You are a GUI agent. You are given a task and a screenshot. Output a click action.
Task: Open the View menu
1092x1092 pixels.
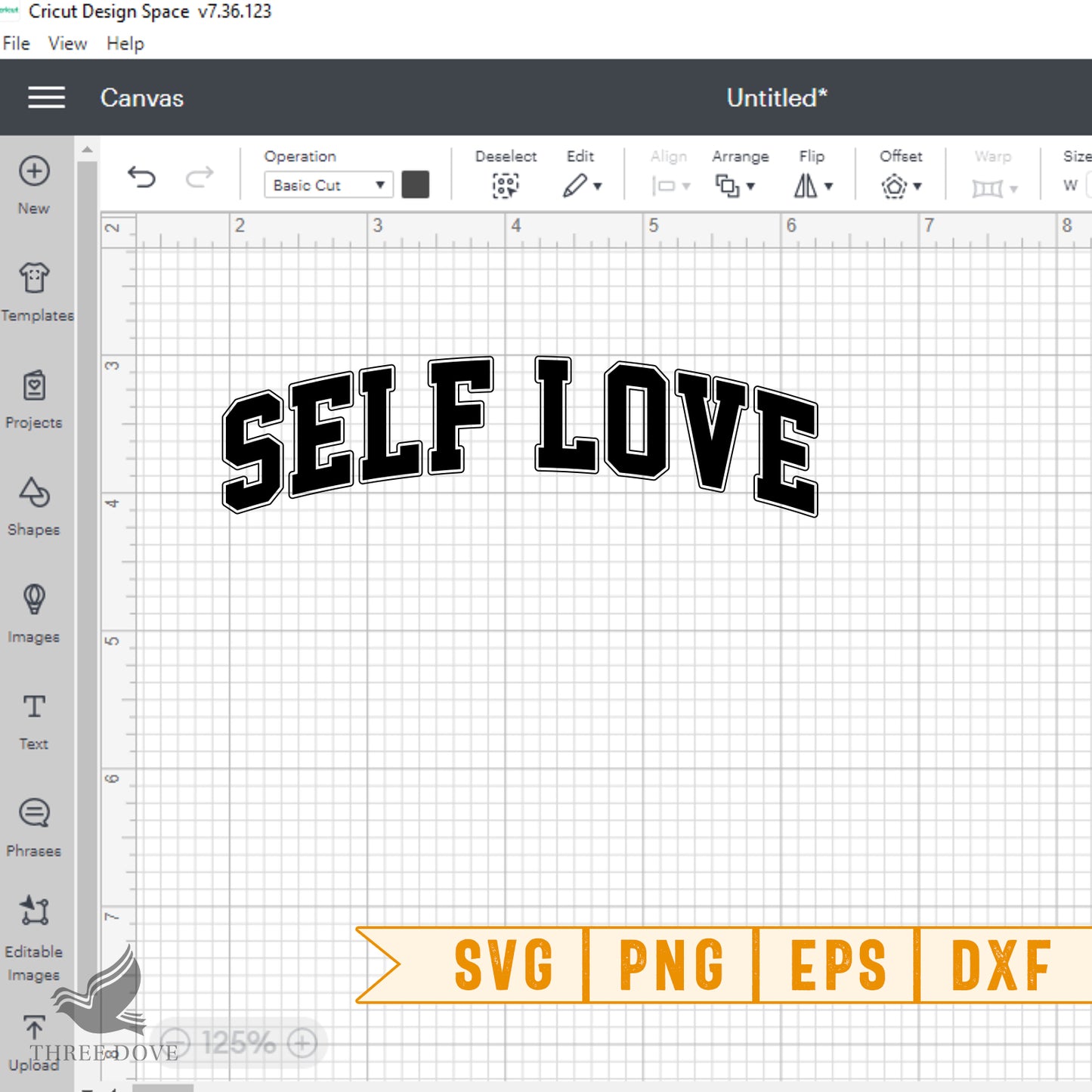67,43
